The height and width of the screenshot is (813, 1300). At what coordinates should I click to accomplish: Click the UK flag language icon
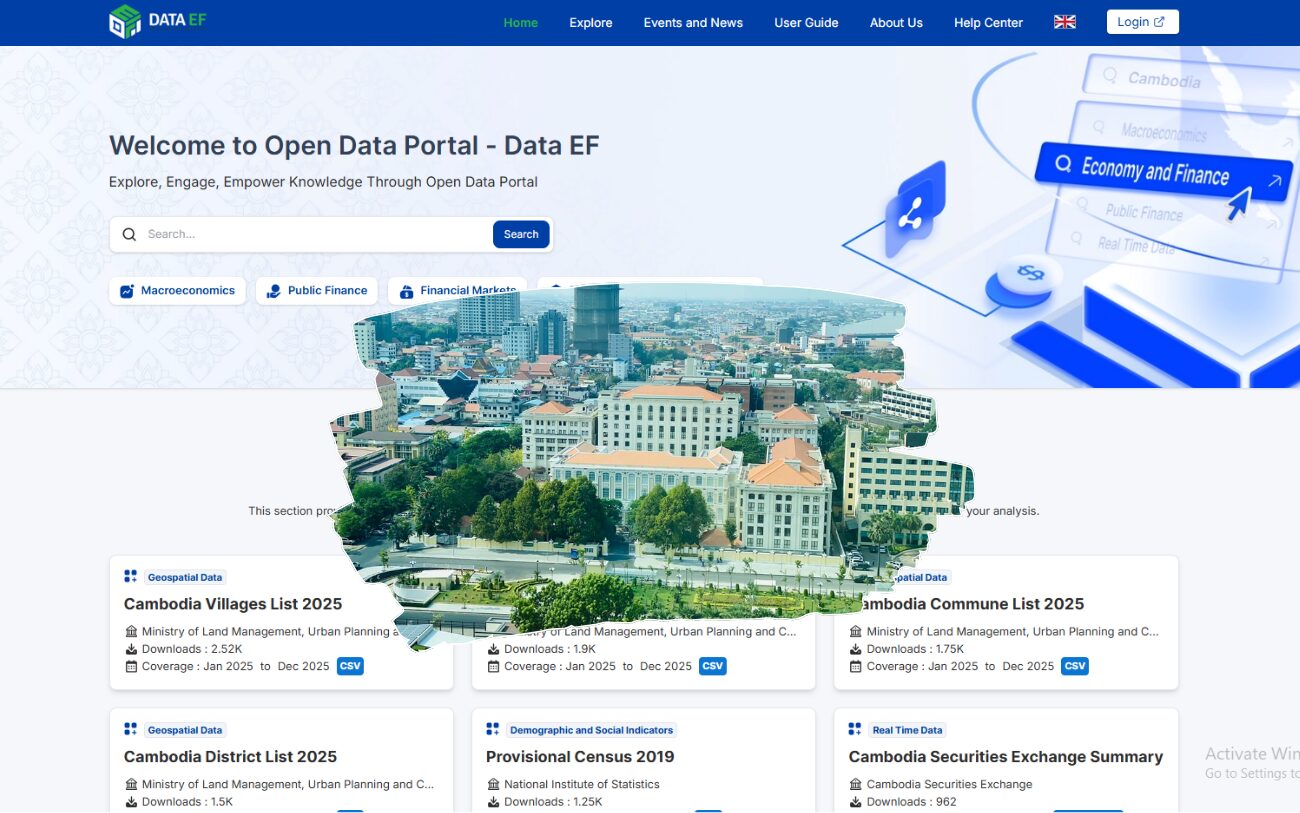tap(1064, 21)
